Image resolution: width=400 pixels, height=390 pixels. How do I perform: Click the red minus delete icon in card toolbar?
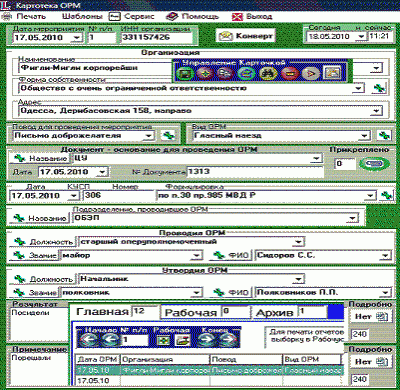tap(291, 74)
